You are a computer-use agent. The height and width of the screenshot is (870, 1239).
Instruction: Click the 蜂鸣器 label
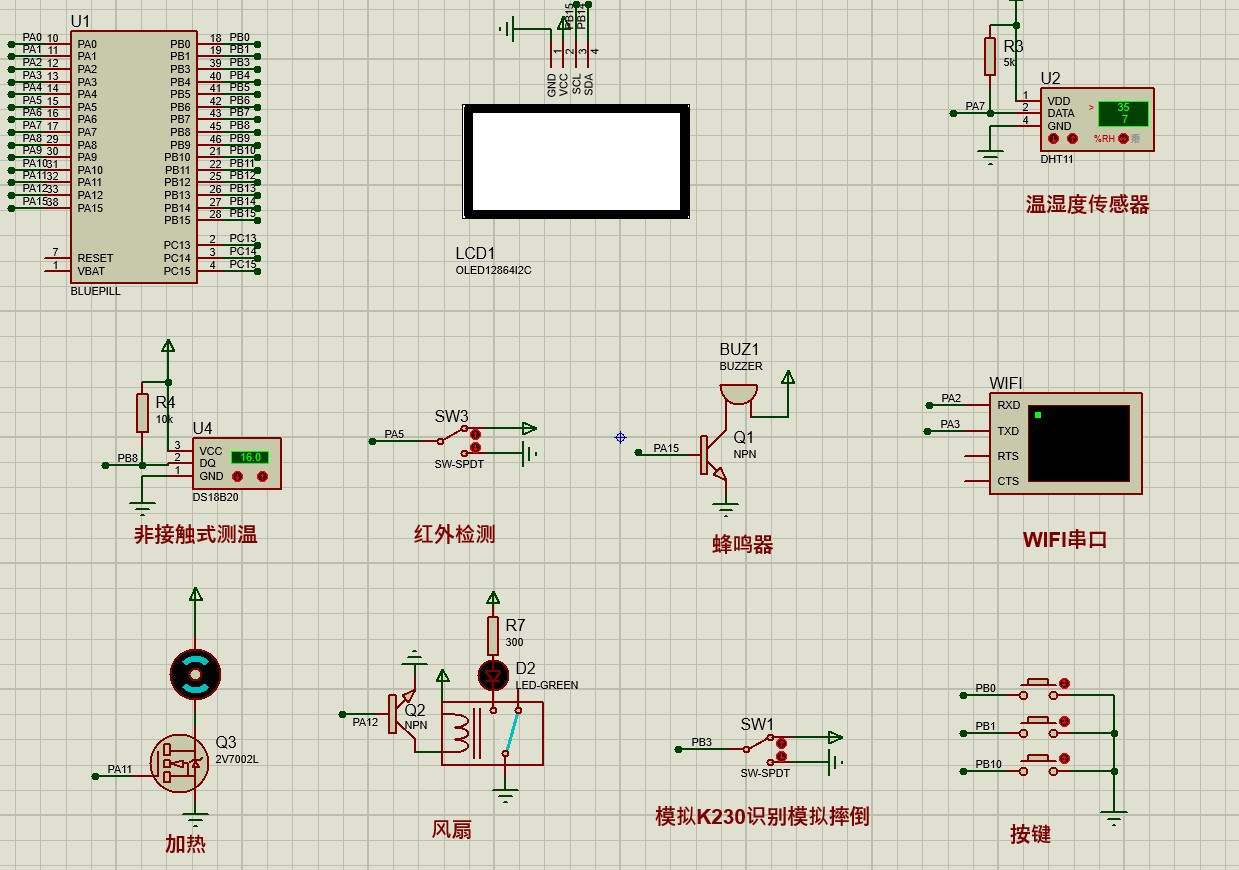pyautogui.click(x=743, y=545)
